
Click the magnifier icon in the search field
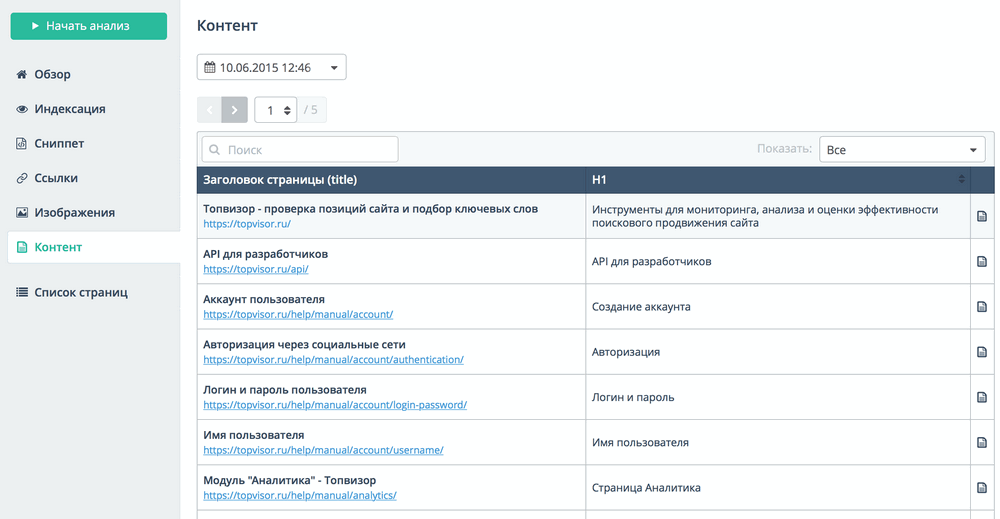pyautogui.click(x=215, y=150)
